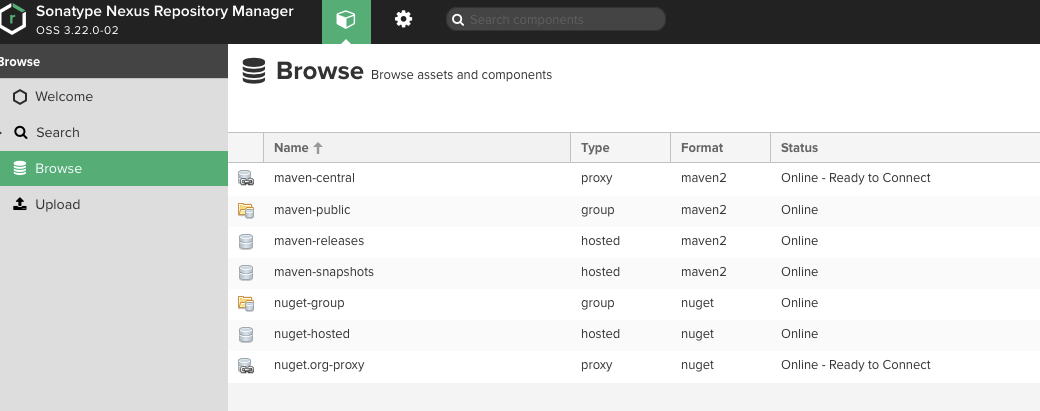Click the Upload icon in sidebar

coord(20,204)
